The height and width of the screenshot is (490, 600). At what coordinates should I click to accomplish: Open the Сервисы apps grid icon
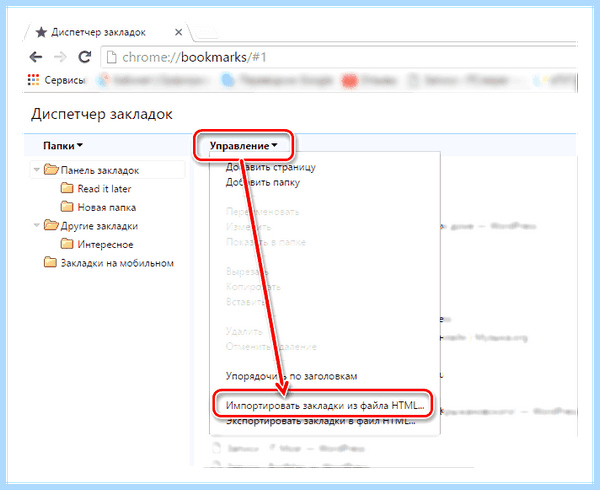33,80
